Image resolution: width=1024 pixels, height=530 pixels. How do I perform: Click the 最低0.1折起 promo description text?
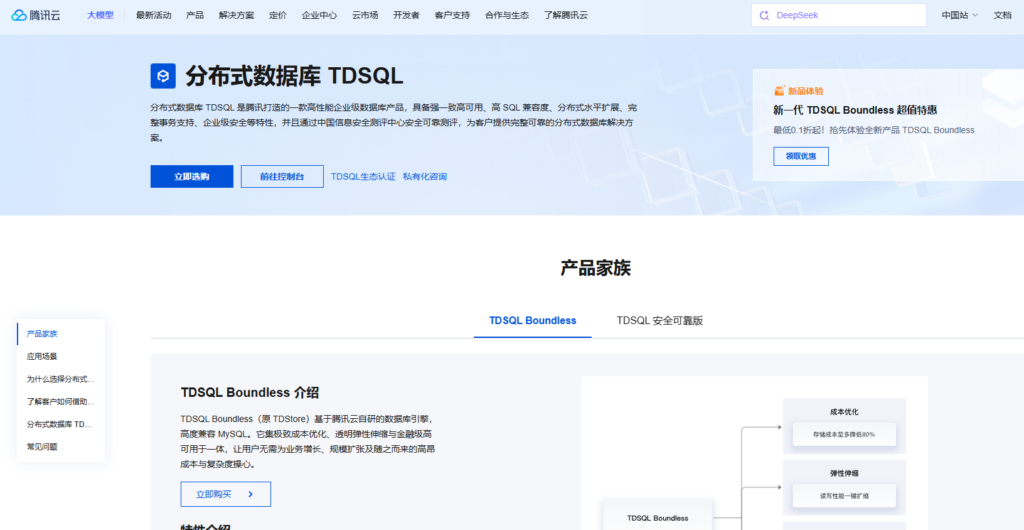[x=874, y=130]
